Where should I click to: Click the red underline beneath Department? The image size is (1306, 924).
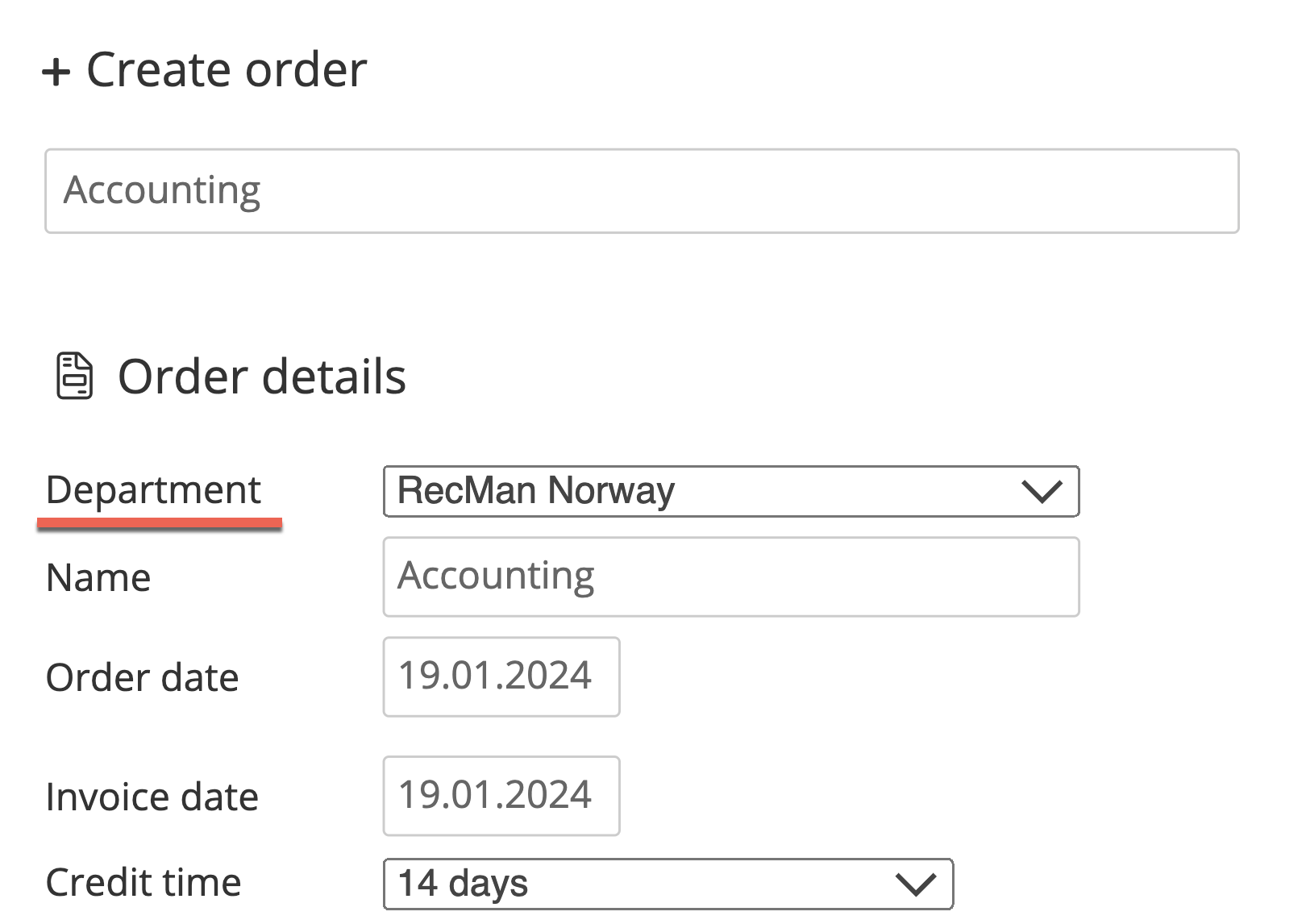159,524
